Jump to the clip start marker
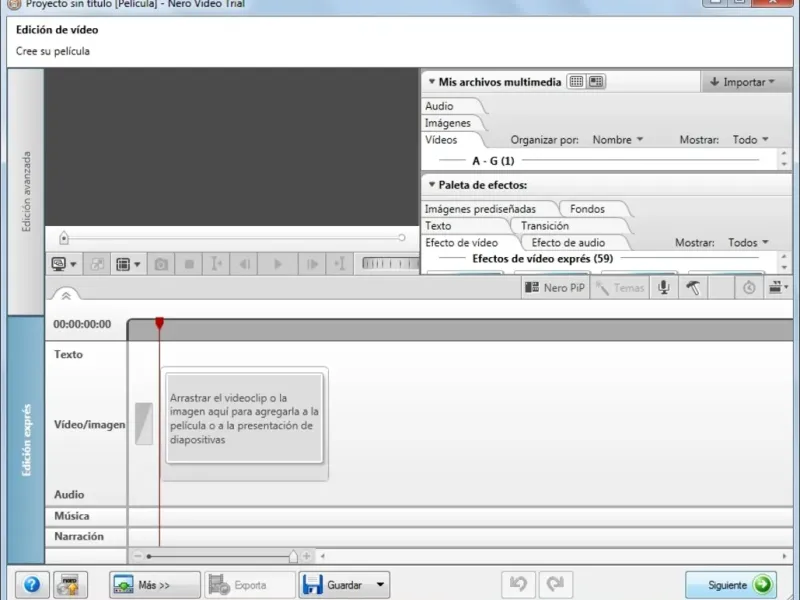 [216, 264]
